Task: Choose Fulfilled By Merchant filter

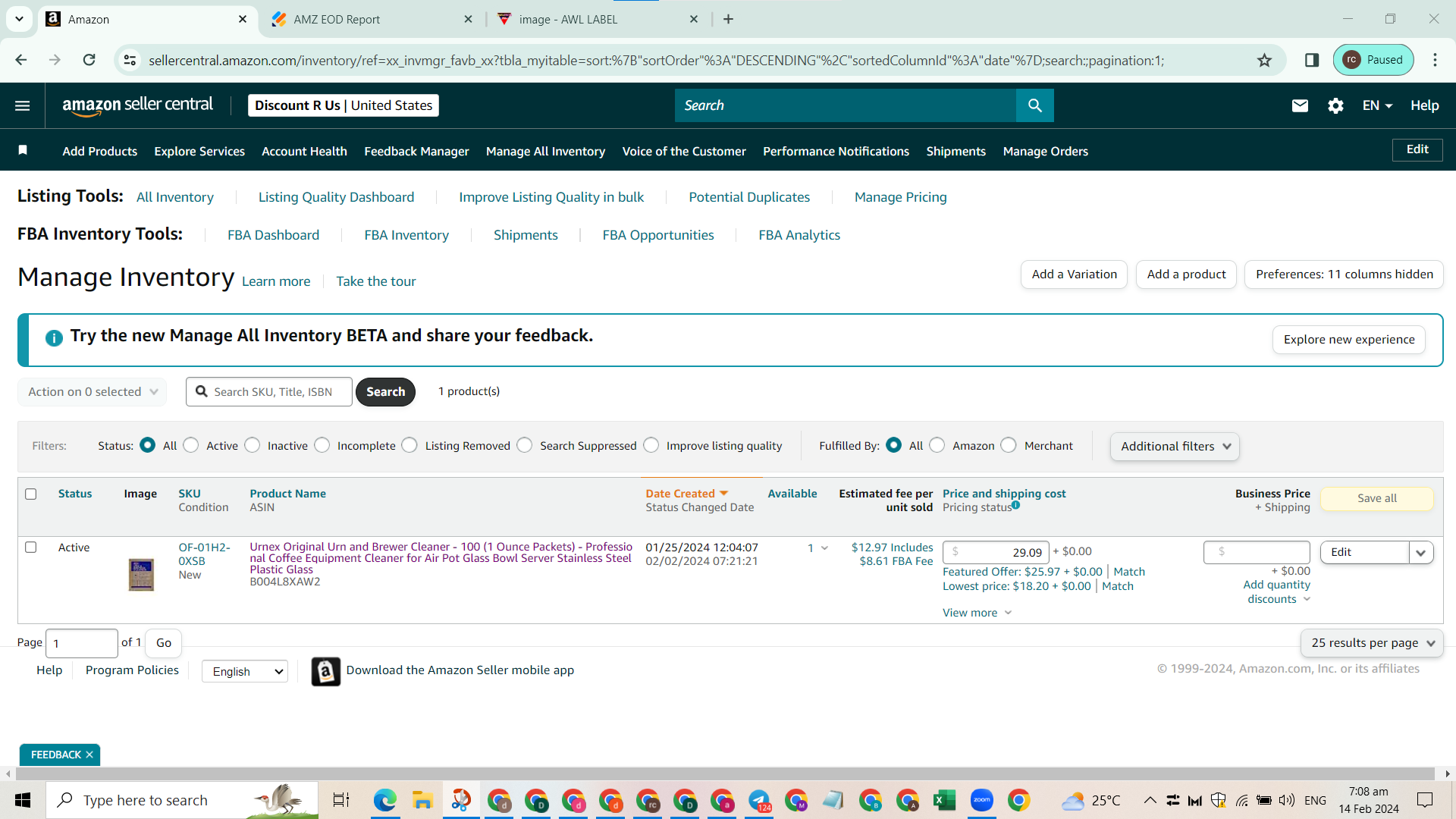Action: [1009, 445]
